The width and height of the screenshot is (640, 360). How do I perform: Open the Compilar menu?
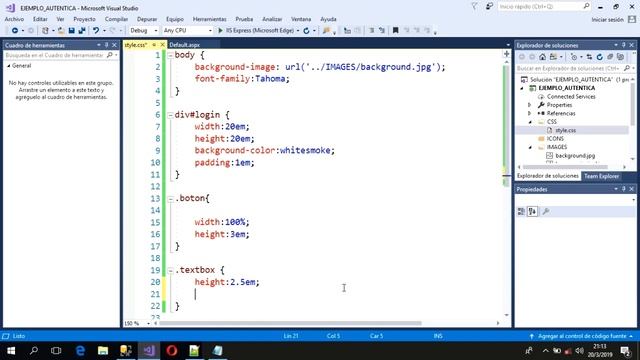(x=116, y=19)
